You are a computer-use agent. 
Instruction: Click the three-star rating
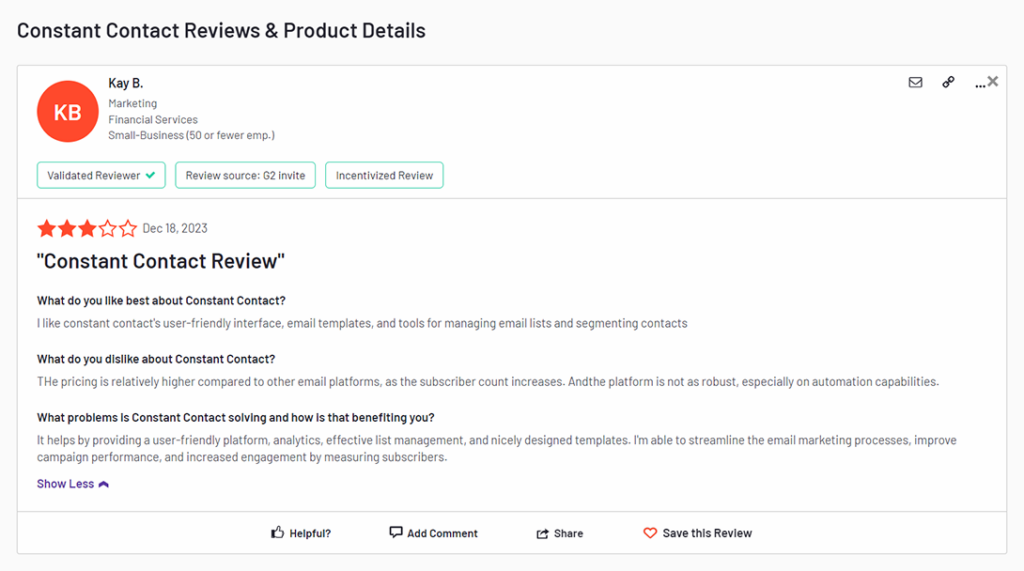coord(87,229)
